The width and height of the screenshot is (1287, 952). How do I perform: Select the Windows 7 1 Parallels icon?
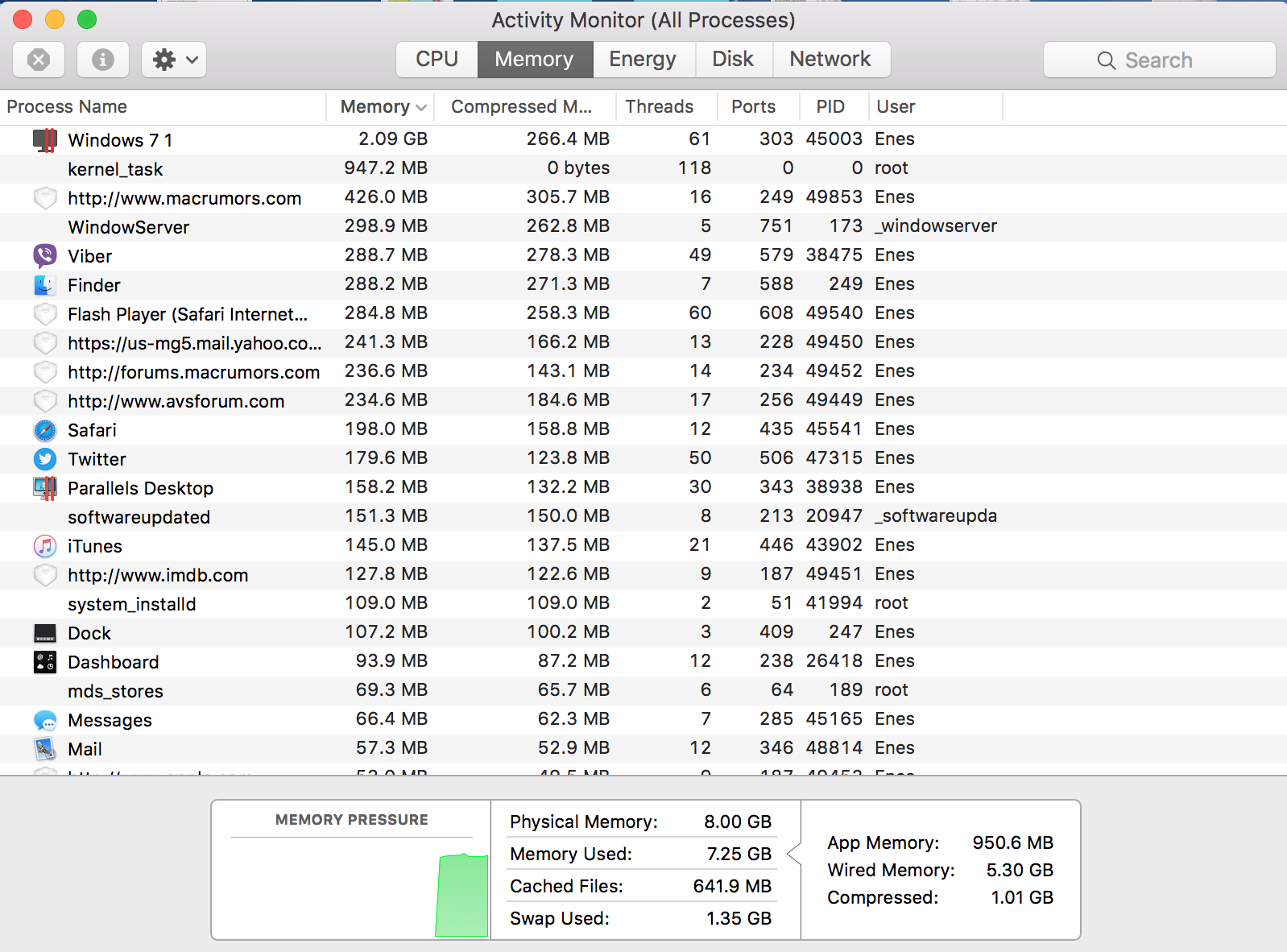tap(45, 140)
